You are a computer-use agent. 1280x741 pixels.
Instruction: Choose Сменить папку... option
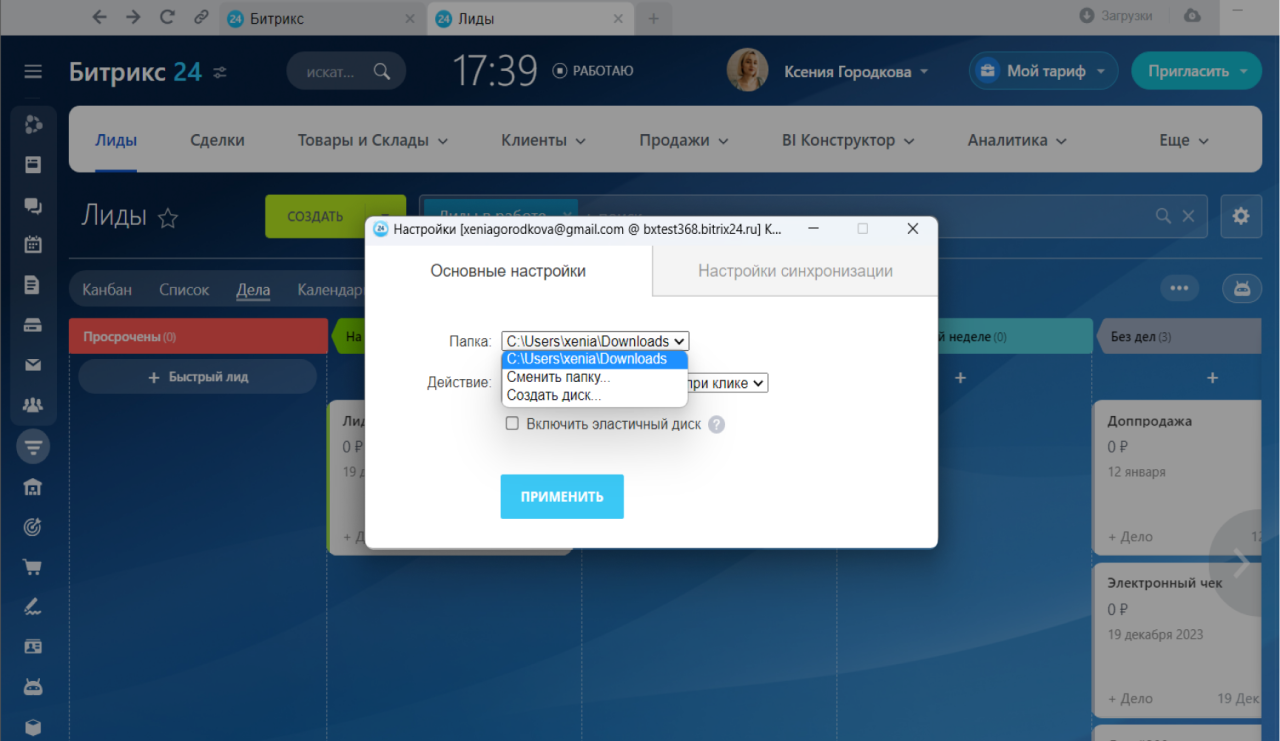coord(594,377)
